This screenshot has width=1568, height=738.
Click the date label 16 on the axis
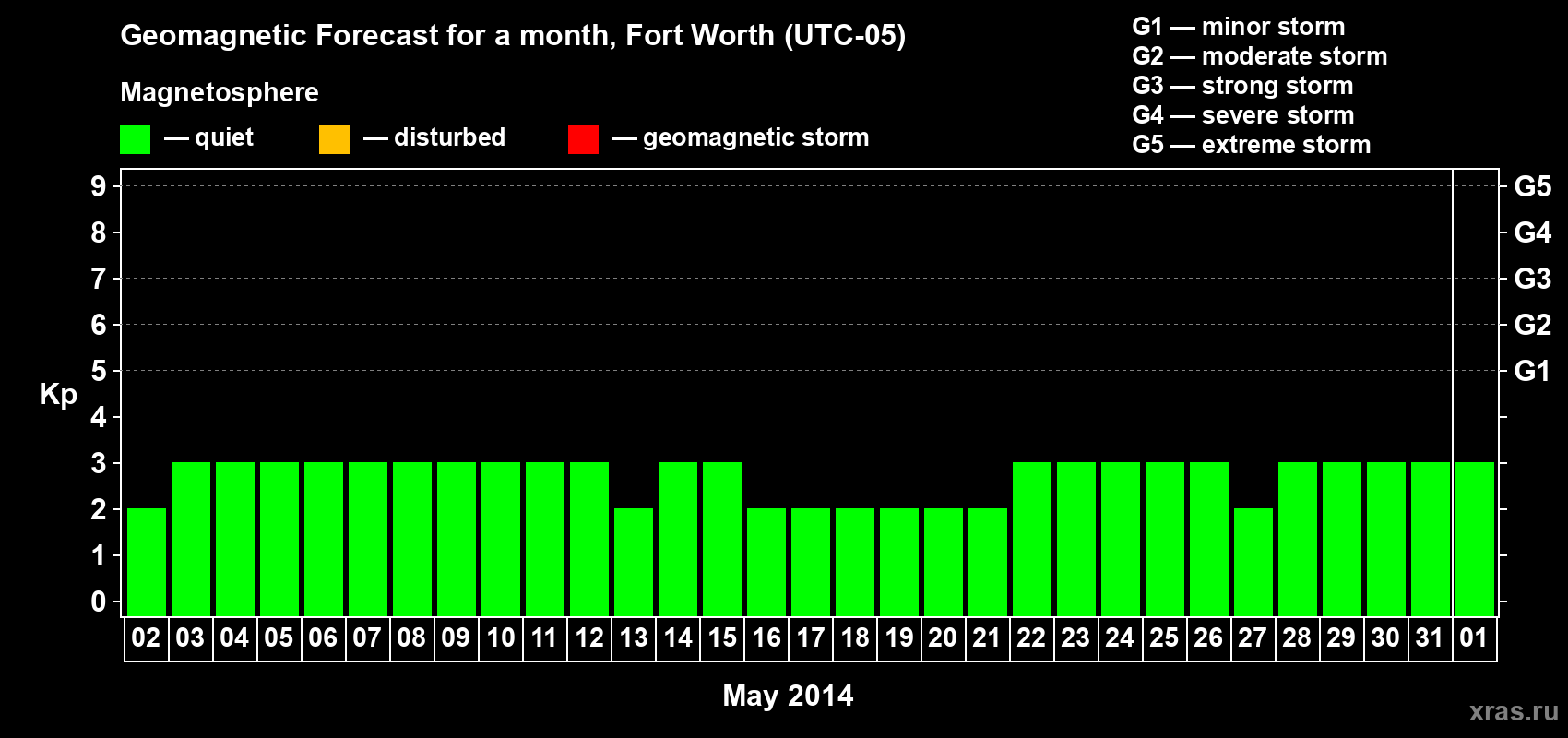pos(766,638)
